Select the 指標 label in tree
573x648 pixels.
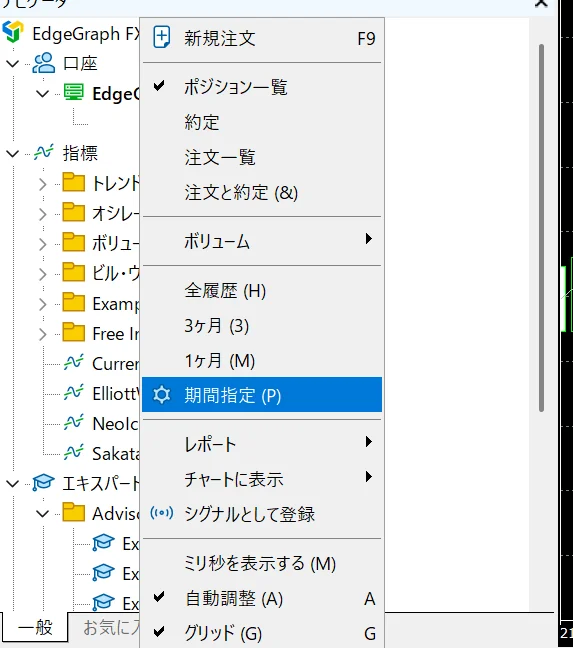coord(80,154)
